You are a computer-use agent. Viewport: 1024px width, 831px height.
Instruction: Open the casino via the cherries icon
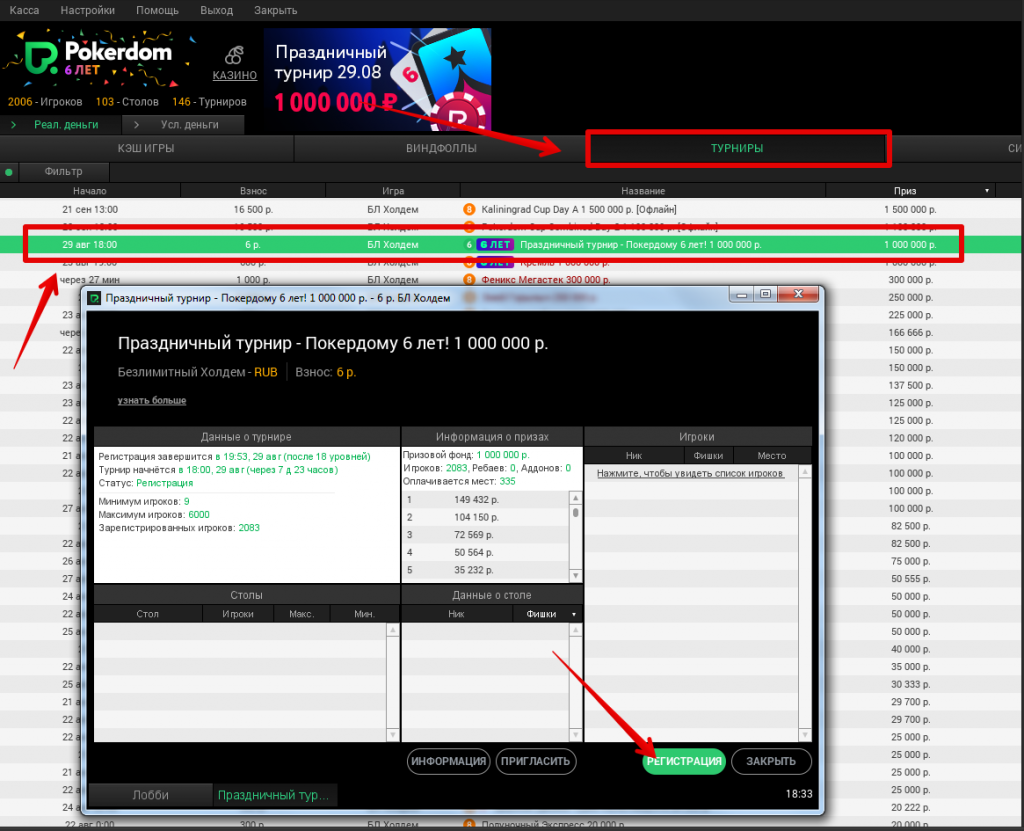click(x=234, y=55)
